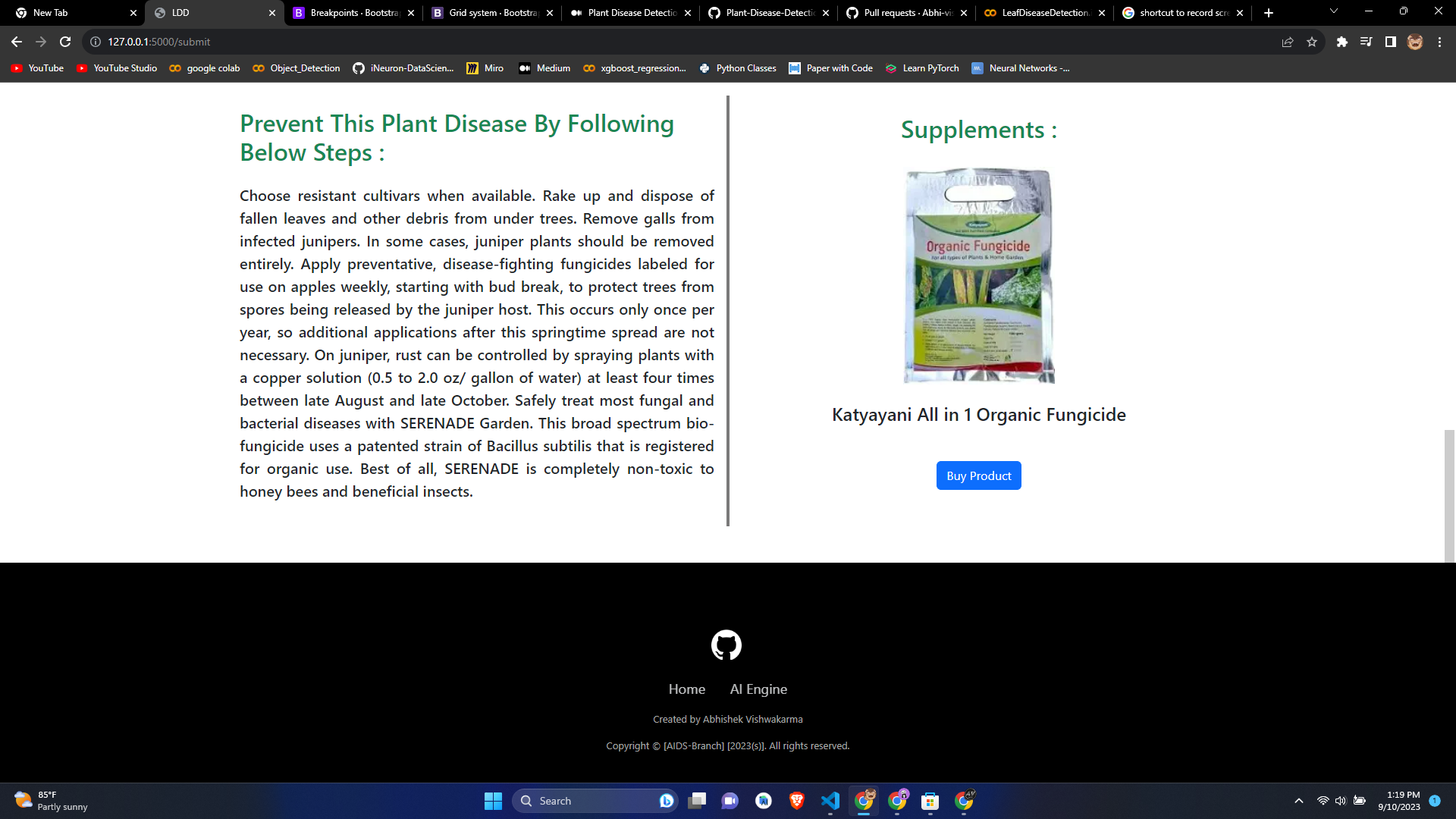
Task: Switch to the Pull requests GitHub tab
Action: click(x=902, y=13)
